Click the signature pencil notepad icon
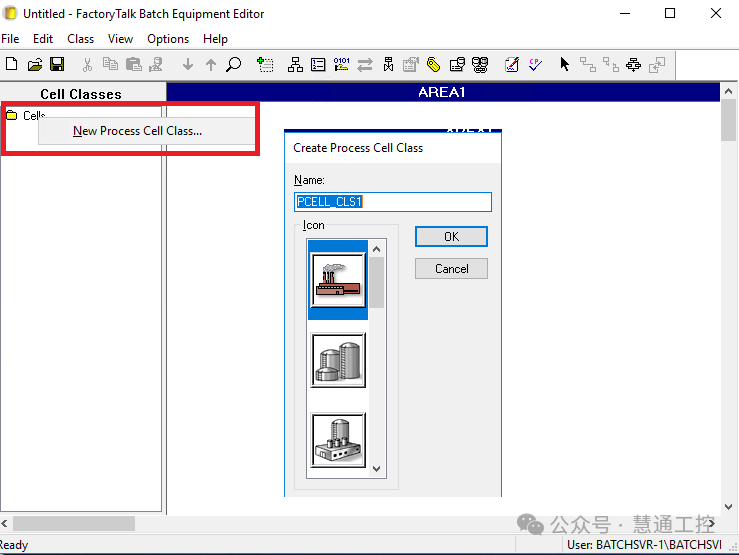The height and width of the screenshot is (555, 739). (x=512, y=64)
